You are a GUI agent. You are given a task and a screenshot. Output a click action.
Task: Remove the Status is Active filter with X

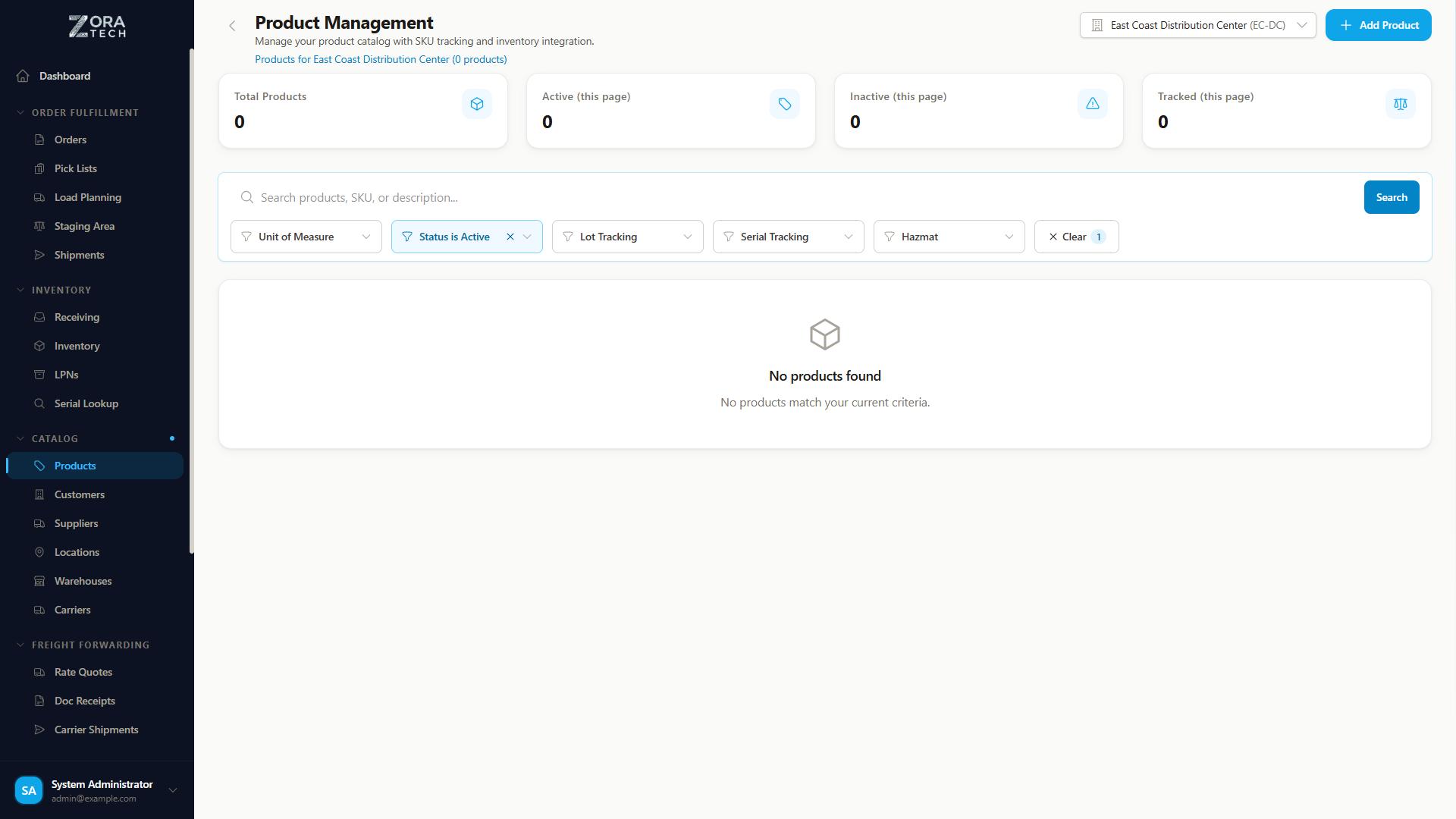point(510,237)
